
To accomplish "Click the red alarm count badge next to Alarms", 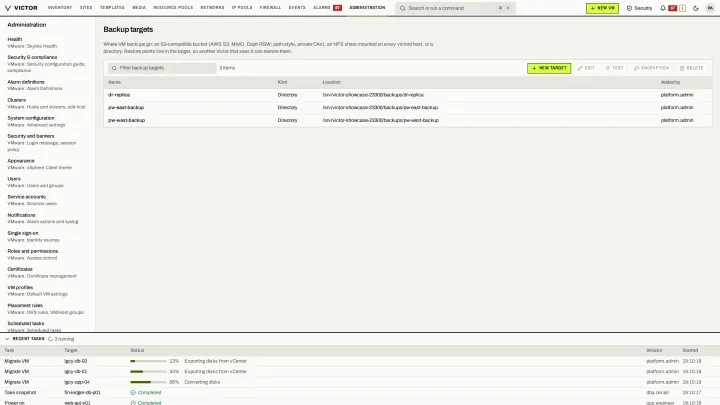I will [x=338, y=8].
